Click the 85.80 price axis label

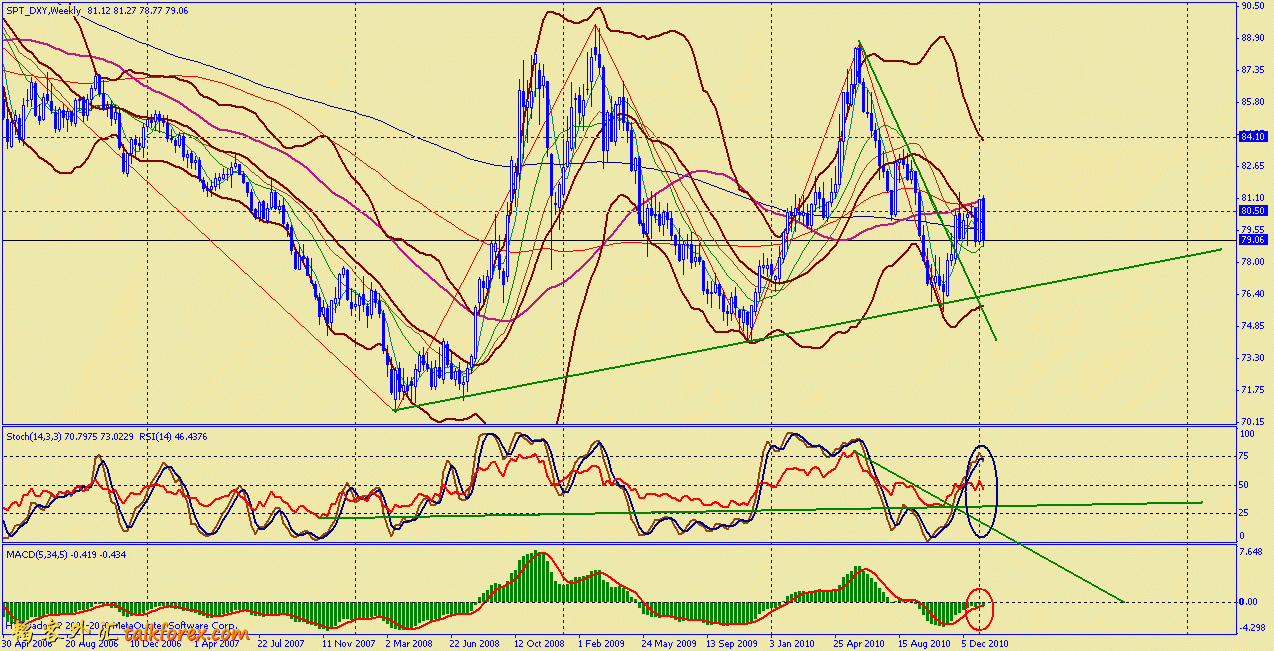pyautogui.click(x=1253, y=102)
